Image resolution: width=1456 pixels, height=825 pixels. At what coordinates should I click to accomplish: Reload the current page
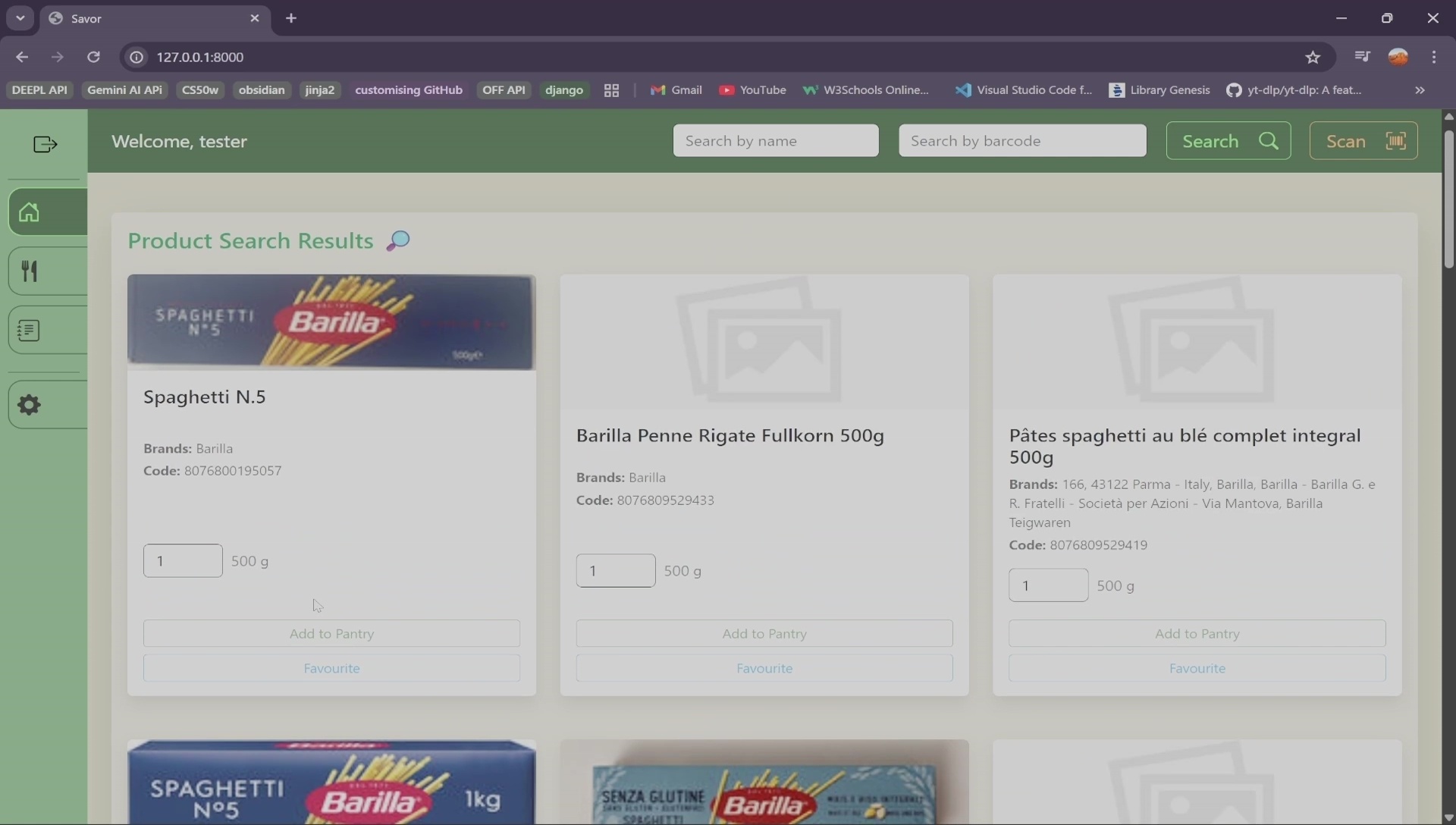click(x=94, y=57)
